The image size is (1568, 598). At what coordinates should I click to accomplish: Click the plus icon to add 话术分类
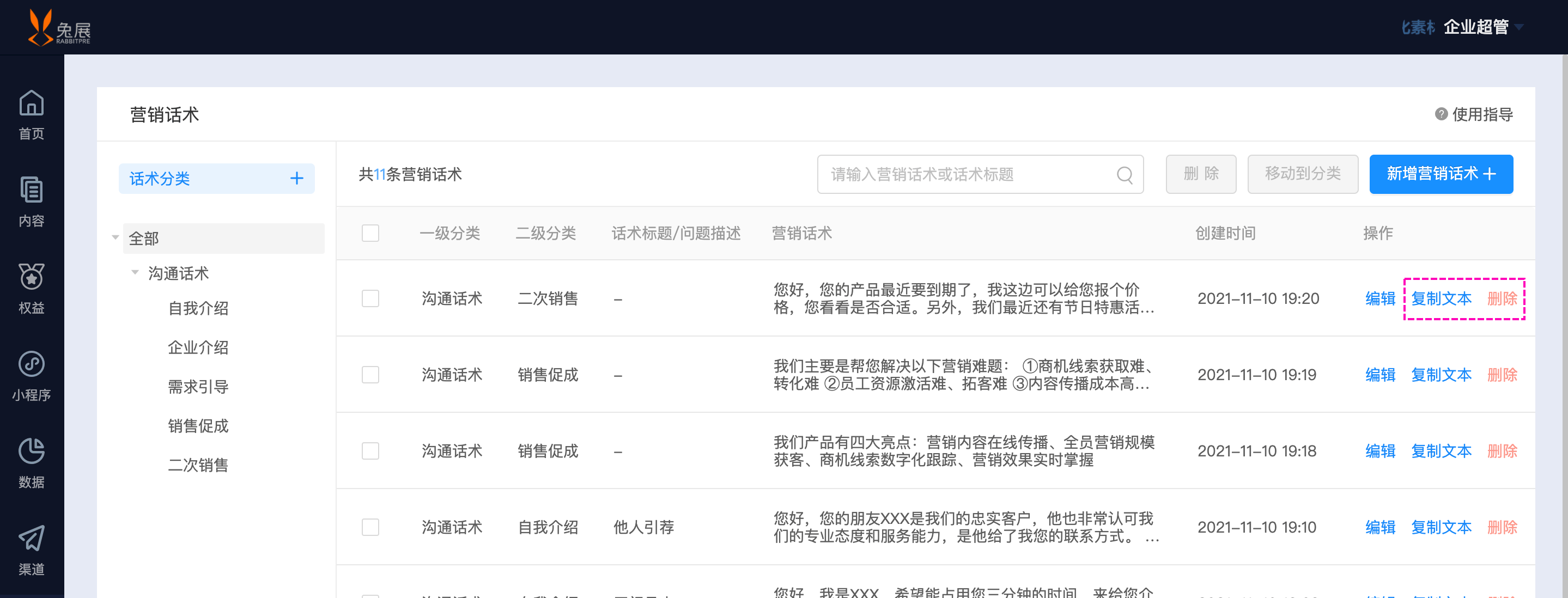pos(296,178)
